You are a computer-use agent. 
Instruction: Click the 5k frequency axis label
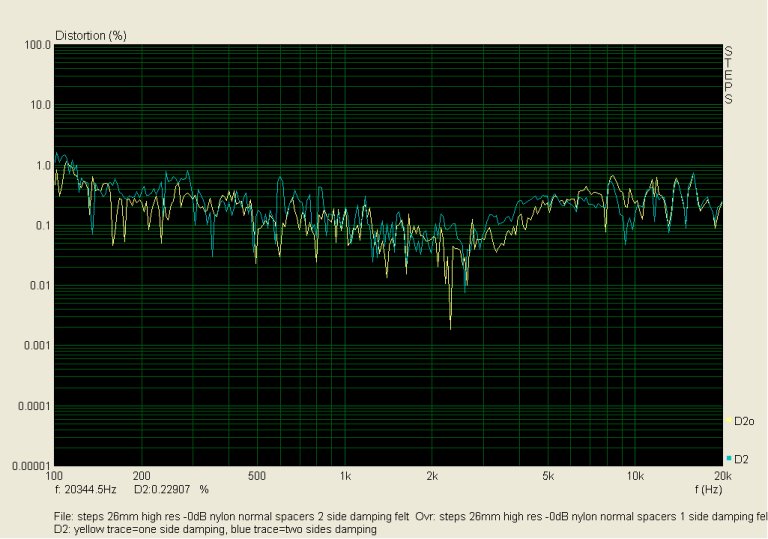click(548, 476)
